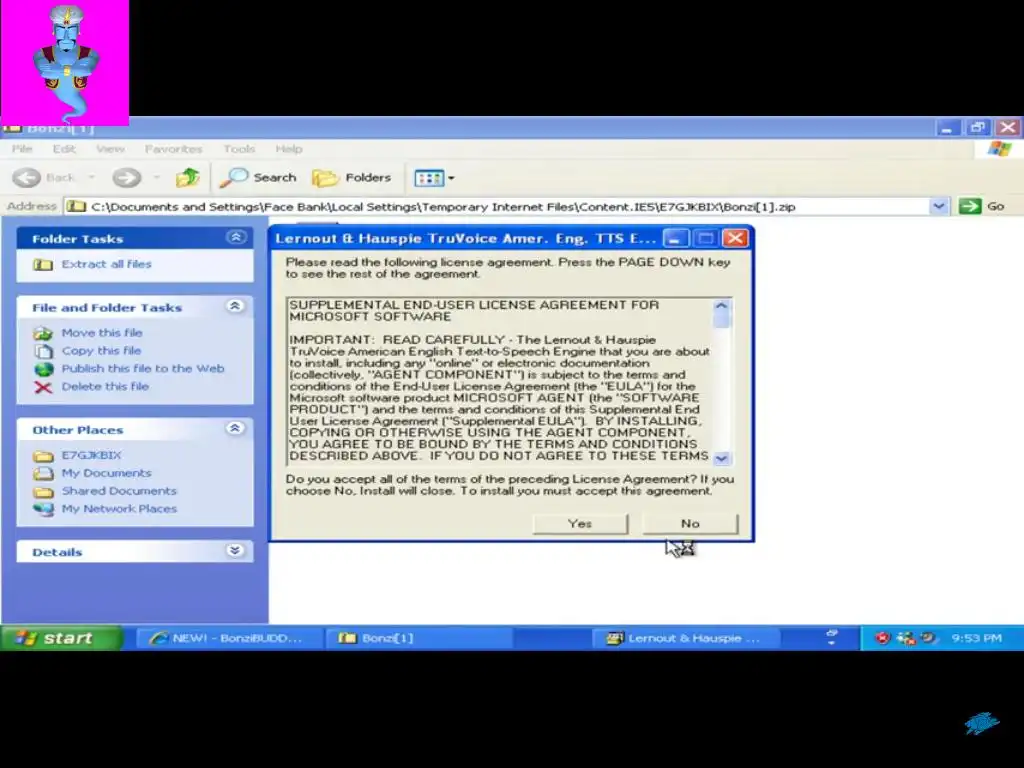Click the blue genie agent character

(65, 63)
